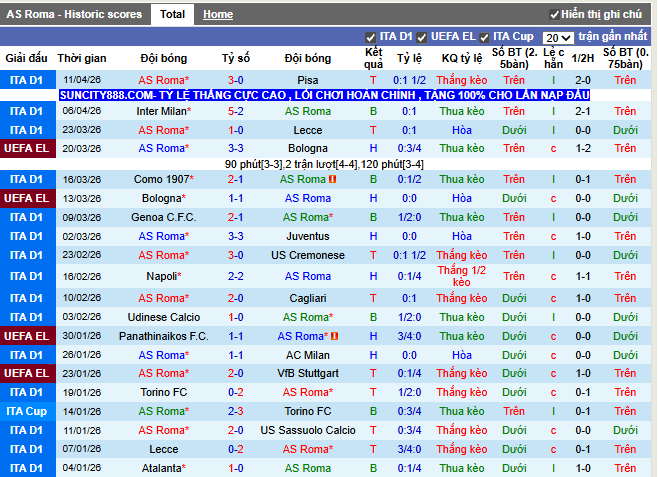The height and width of the screenshot is (477, 658).
Task: Open the SUNCITY888.COM advertisement banner
Action: pyautogui.click(x=324, y=95)
